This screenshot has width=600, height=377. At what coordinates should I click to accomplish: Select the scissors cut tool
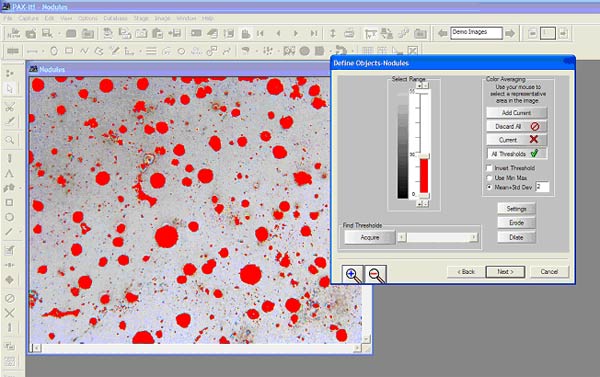click(x=10, y=107)
